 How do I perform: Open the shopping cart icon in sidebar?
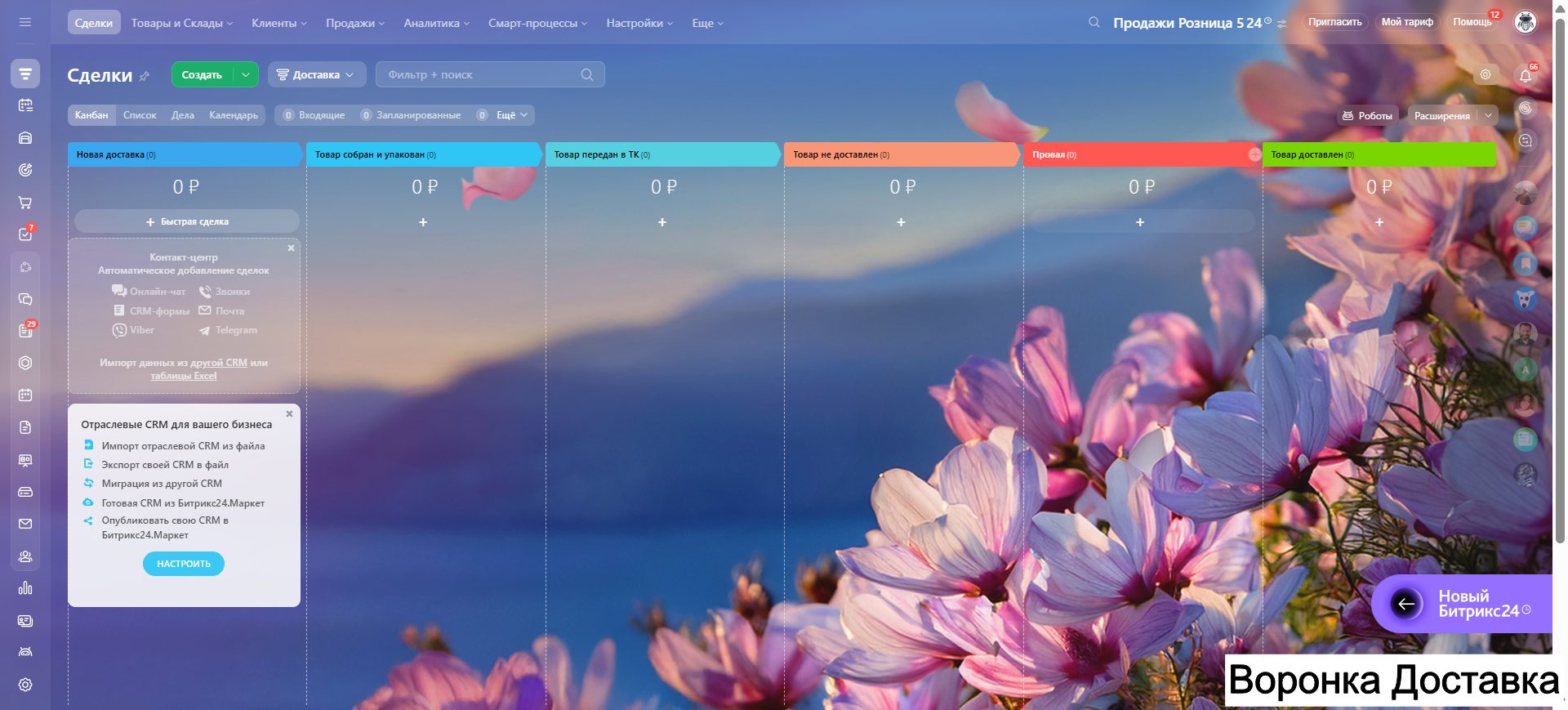[25, 202]
